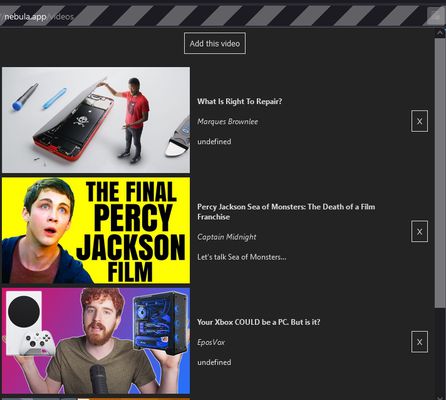Click the scrollbar up arrow
This screenshot has width=446, height=400.
[x=439, y=33]
